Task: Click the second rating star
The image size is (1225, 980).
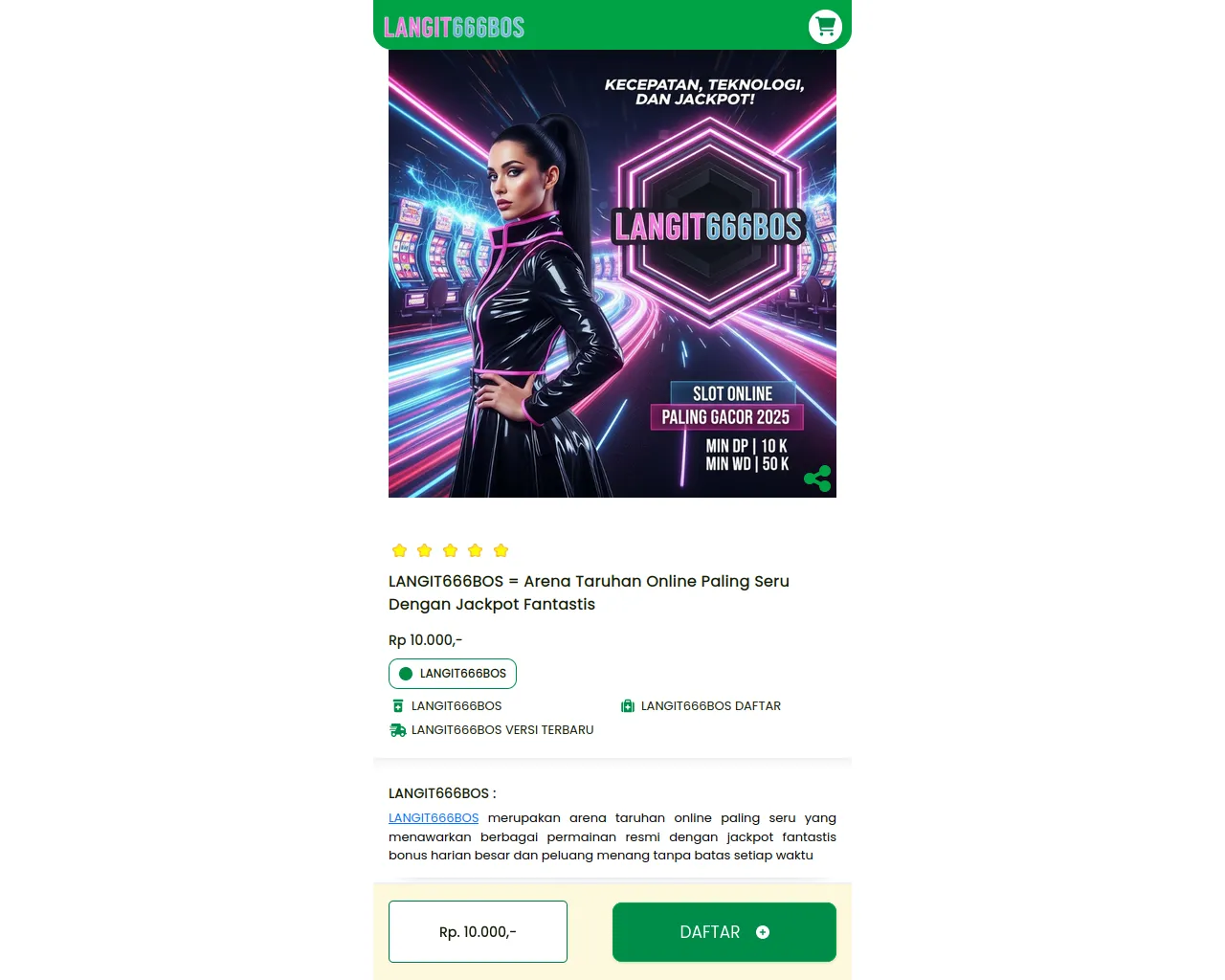Action: (425, 550)
